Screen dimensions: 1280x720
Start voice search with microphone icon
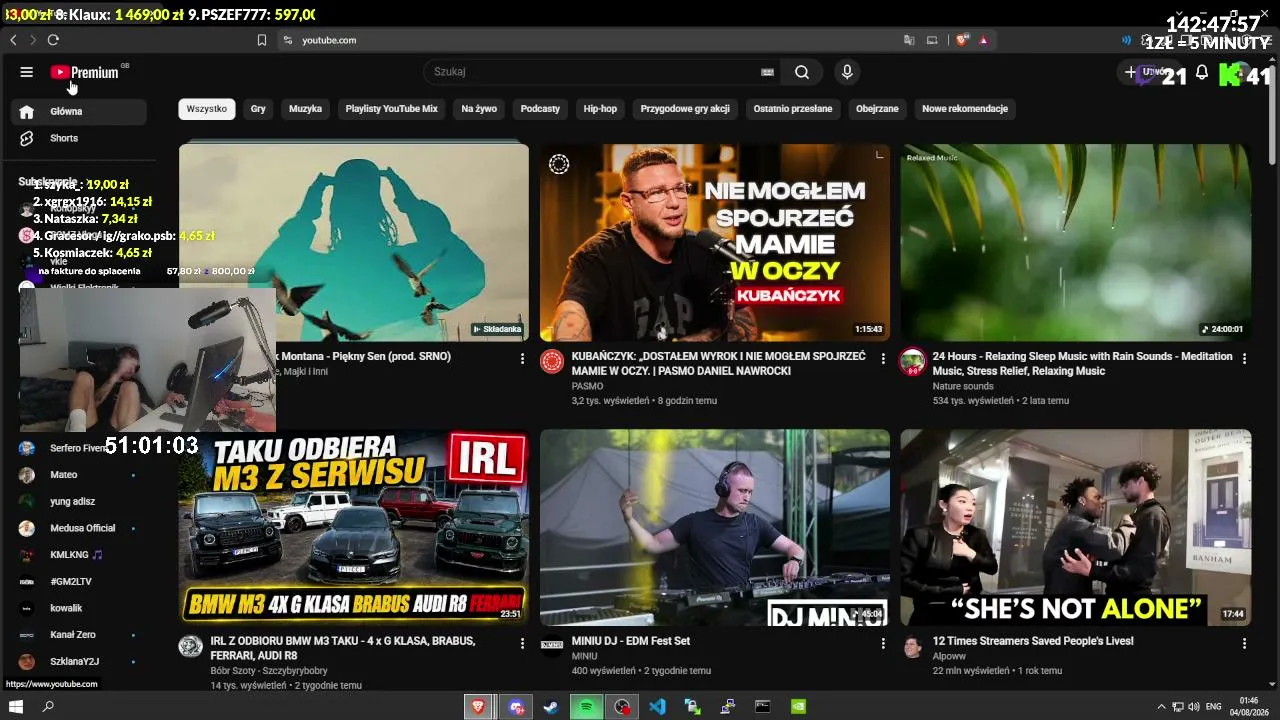pyautogui.click(x=847, y=72)
